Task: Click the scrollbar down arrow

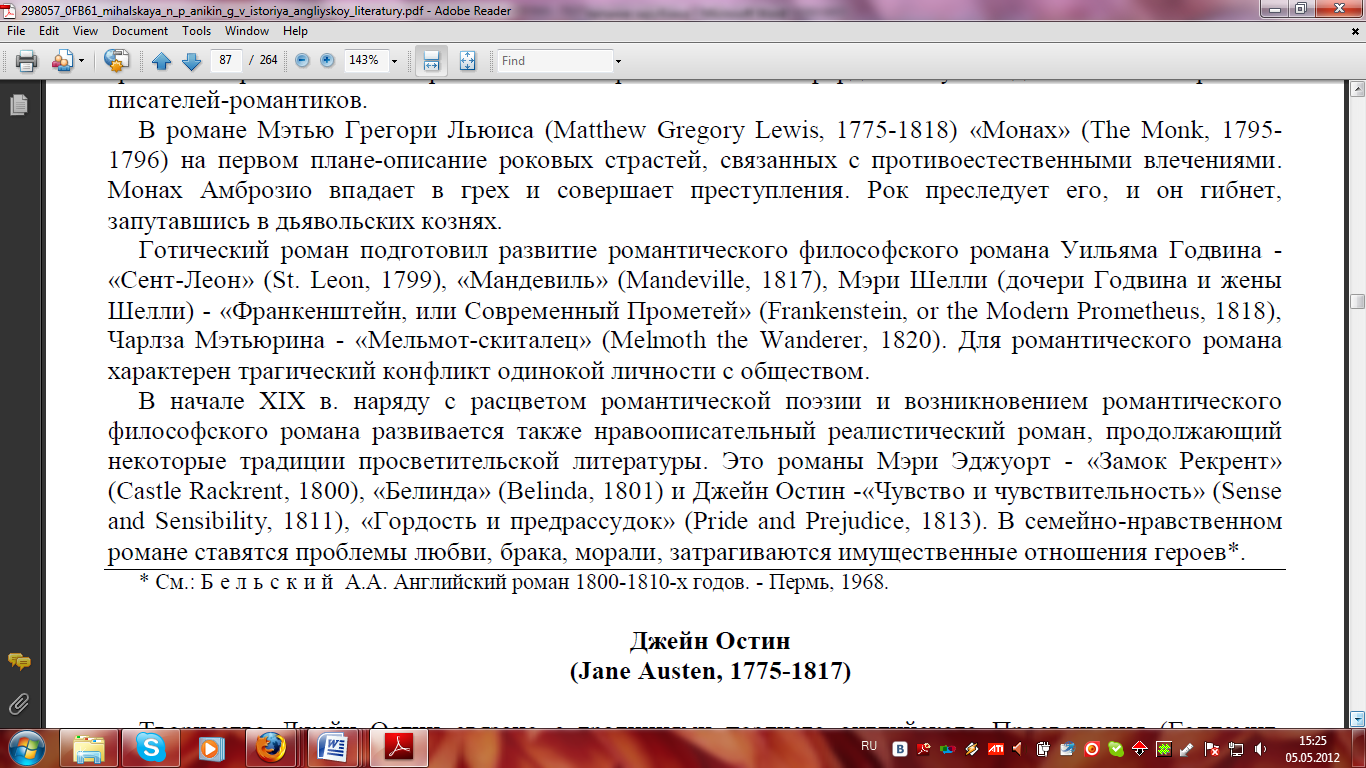Action: (x=1357, y=718)
